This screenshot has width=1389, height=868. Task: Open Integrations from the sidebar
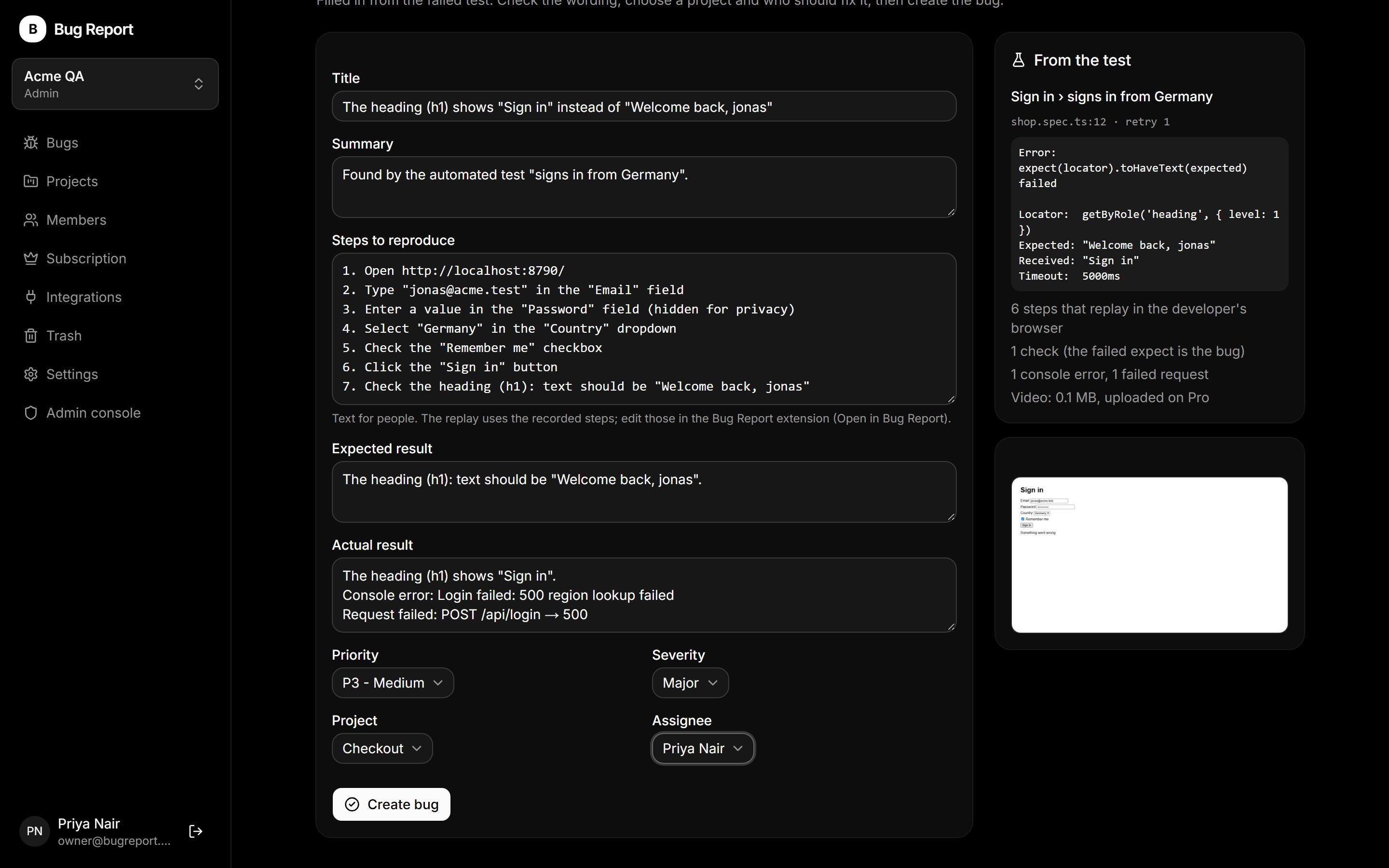(x=115, y=297)
